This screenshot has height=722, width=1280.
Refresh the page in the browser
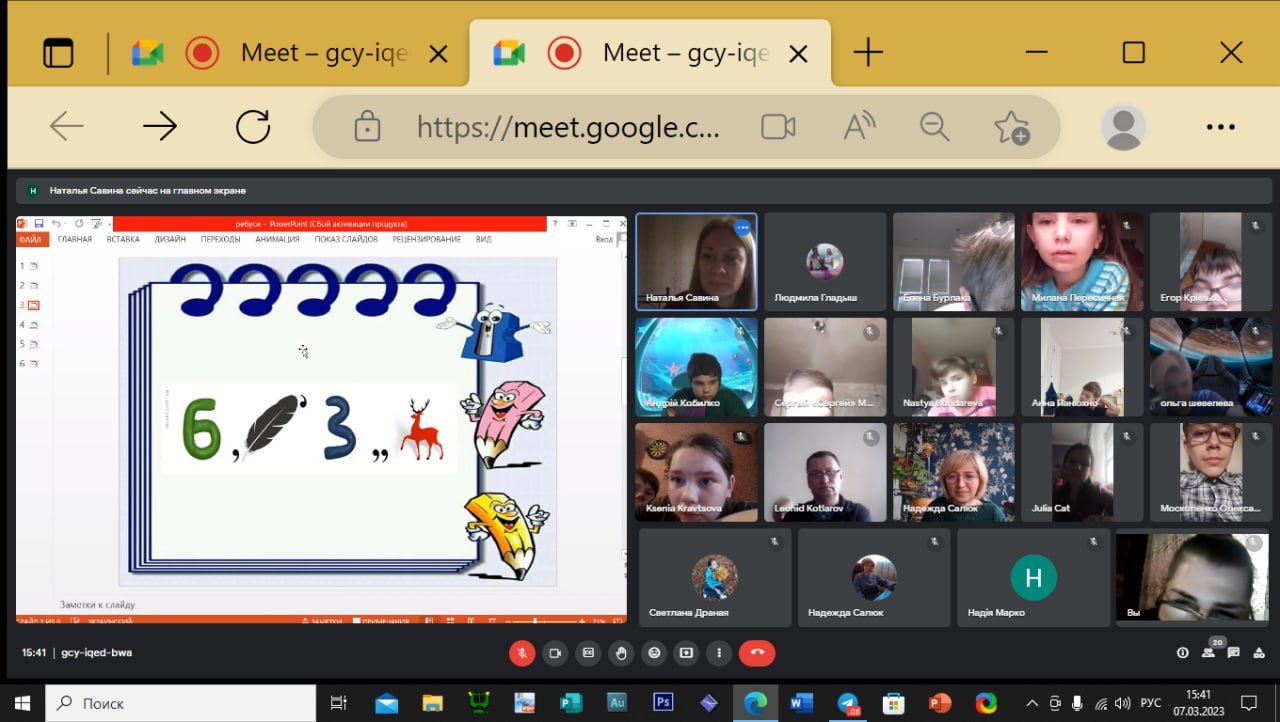click(x=253, y=127)
